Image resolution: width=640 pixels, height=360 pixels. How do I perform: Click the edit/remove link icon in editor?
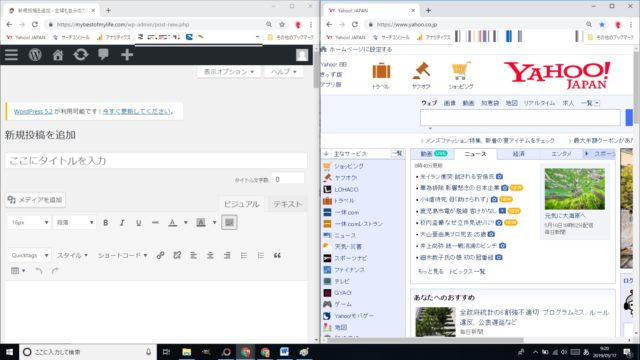point(177,255)
